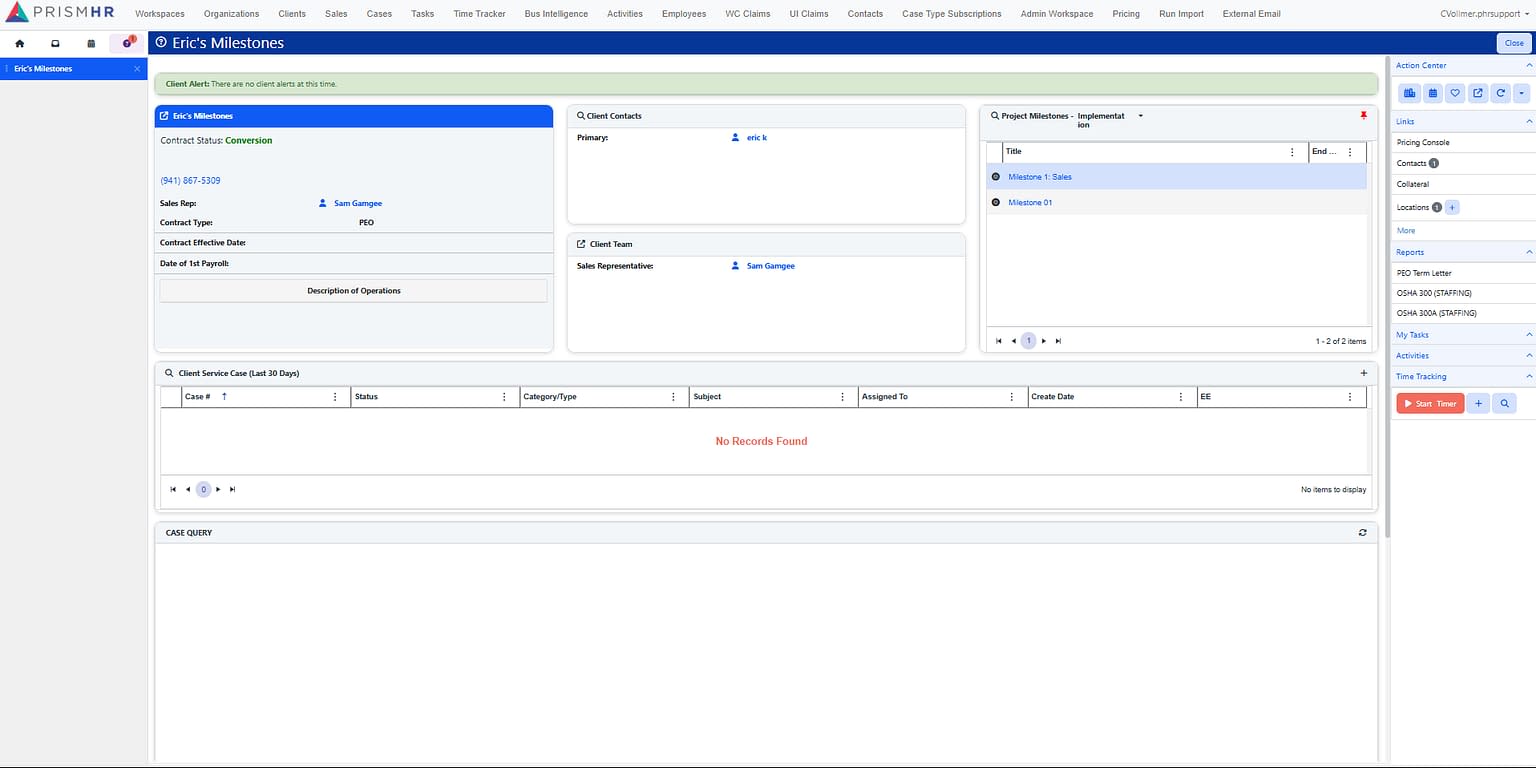Click the heart favorite icon in Action Center
1536x768 pixels.
point(1455,92)
